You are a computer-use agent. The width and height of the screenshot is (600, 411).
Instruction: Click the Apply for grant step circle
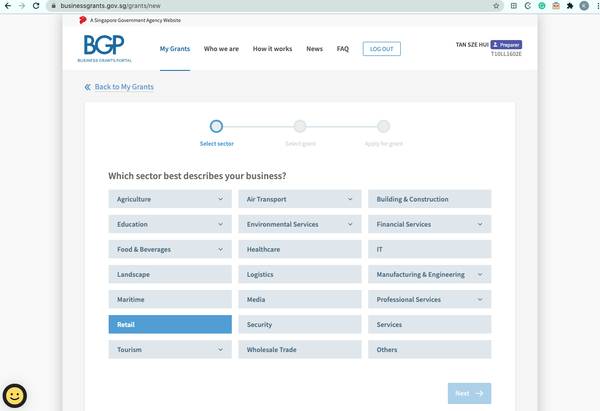(x=383, y=126)
